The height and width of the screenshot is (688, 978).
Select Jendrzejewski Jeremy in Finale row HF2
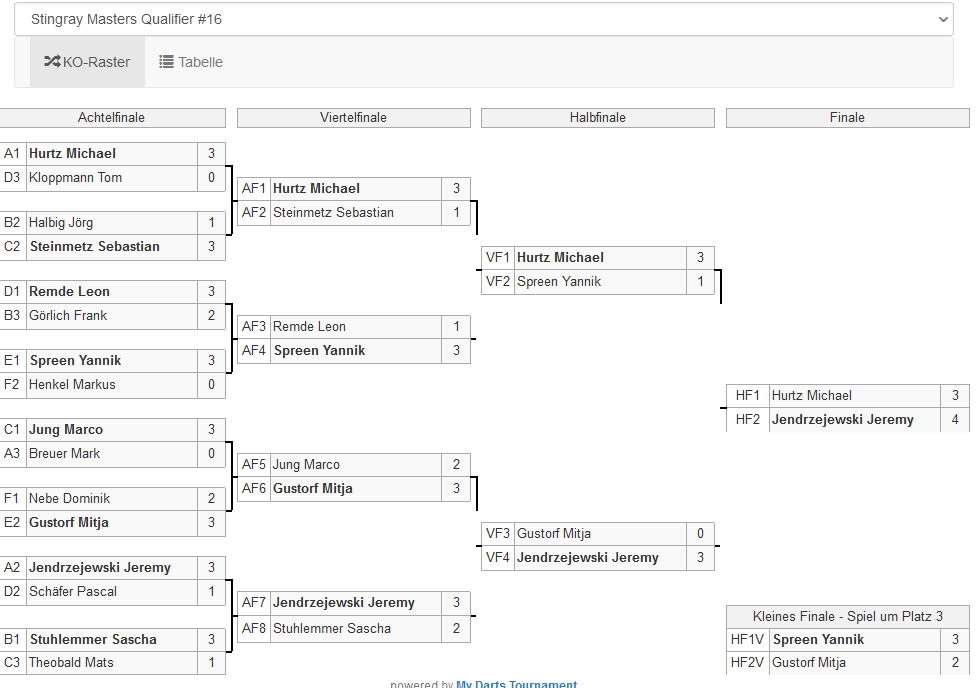point(842,420)
